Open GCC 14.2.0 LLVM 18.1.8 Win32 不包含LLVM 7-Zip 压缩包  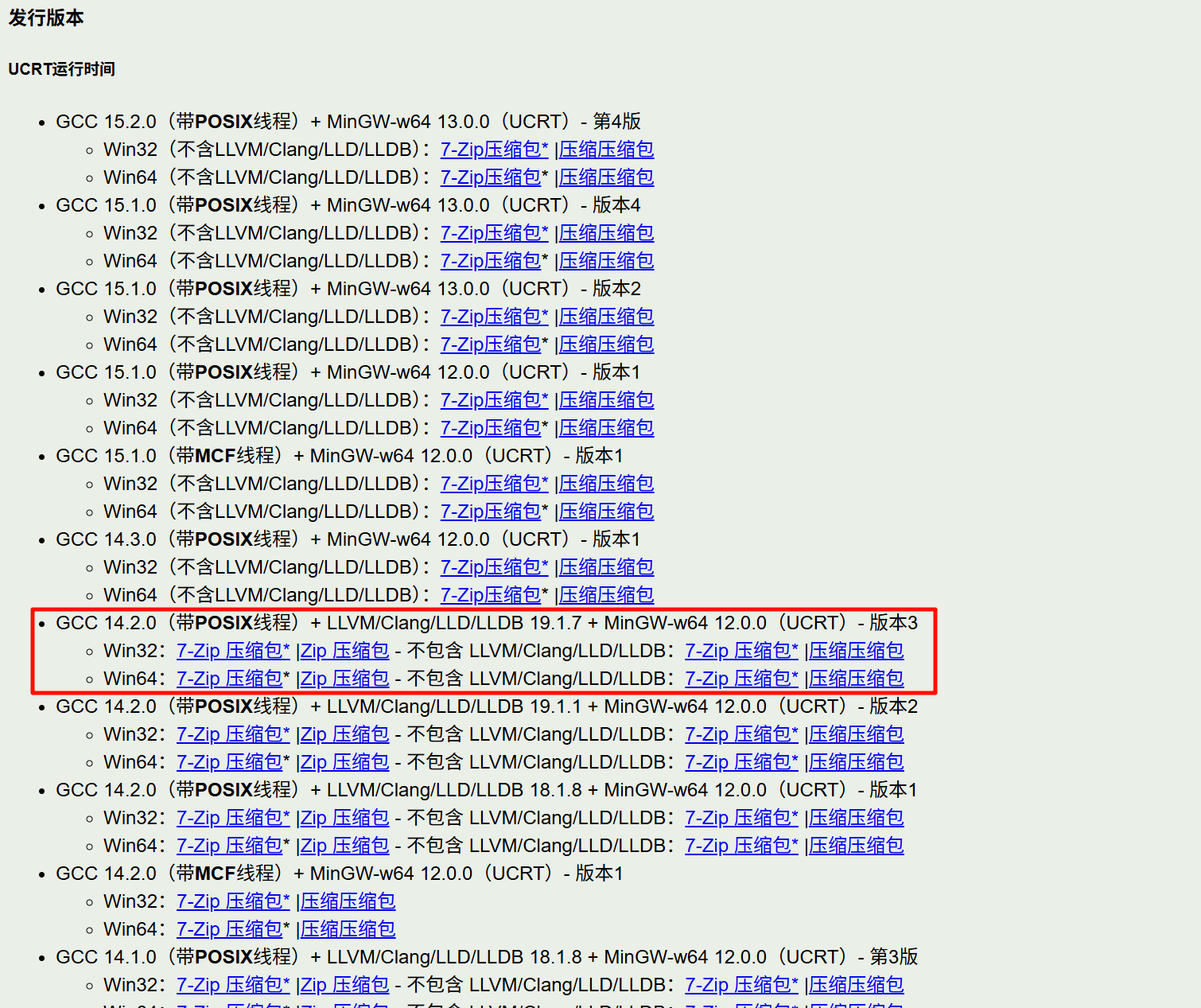(741, 818)
